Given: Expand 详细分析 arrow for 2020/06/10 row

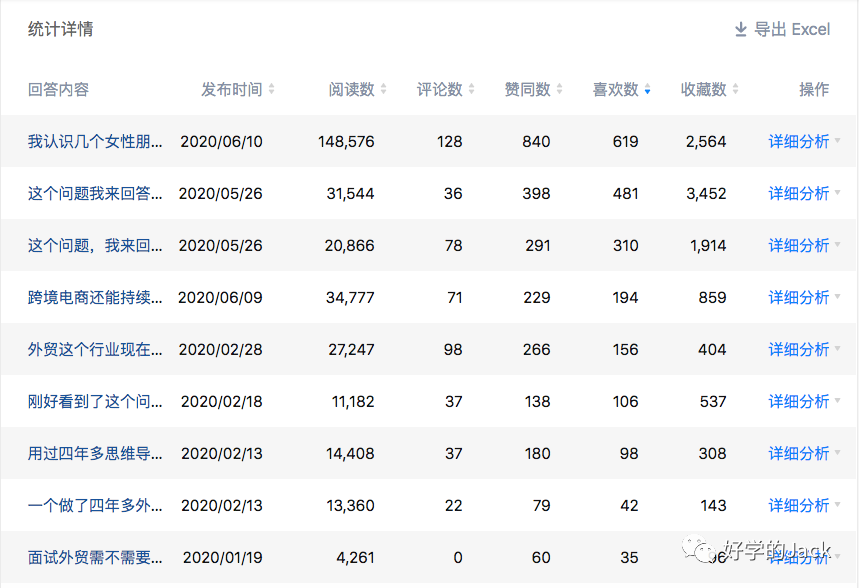Looking at the screenshot, I should pyautogui.click(x=837, y=142).
